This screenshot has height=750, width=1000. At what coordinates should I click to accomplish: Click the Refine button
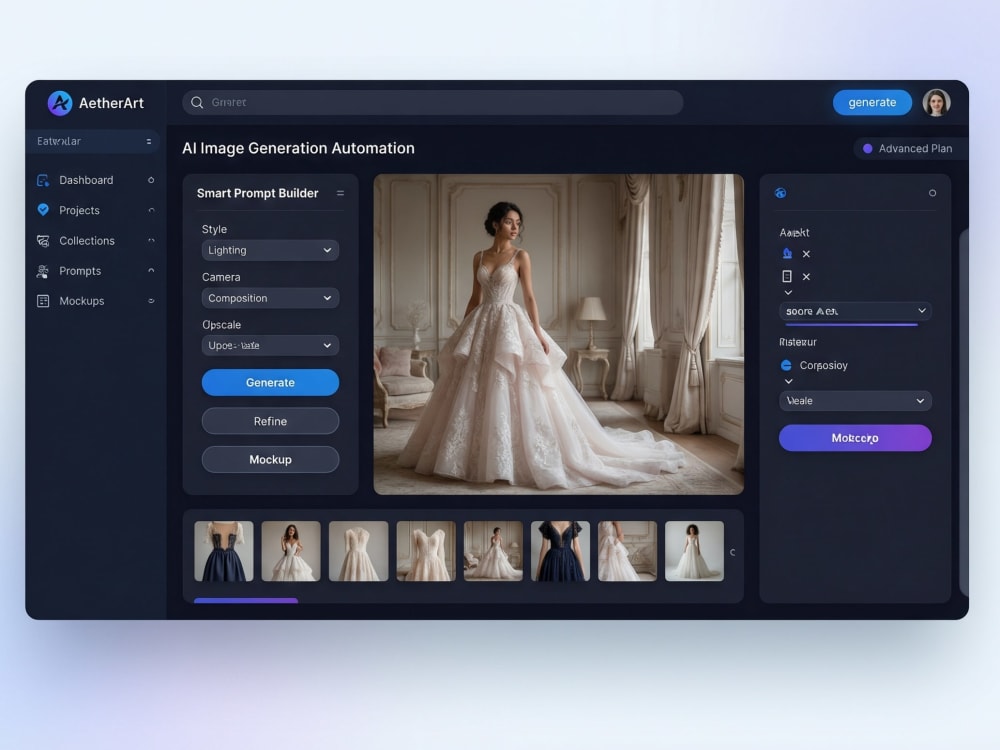coord(270,421)
